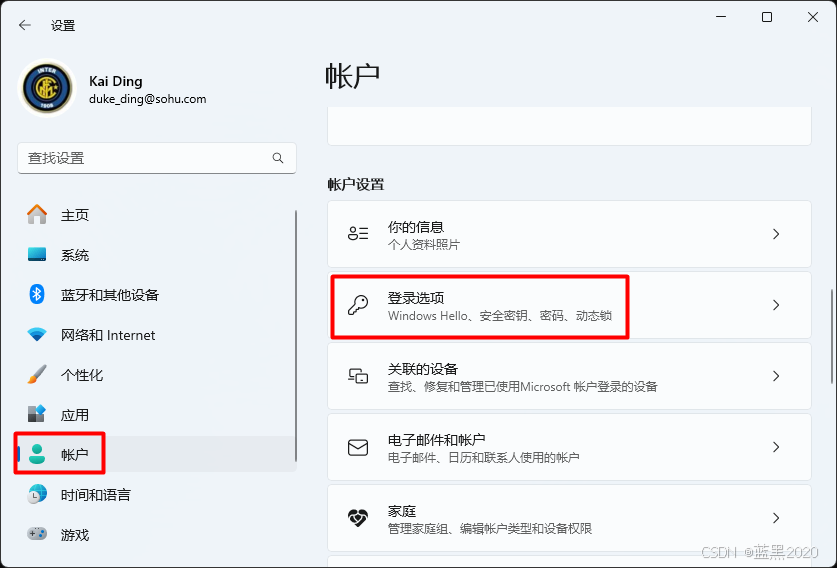837x568 pixels.
Task: Click the Wi-Fi network icon in sidebar
Action: coord(37,335)
